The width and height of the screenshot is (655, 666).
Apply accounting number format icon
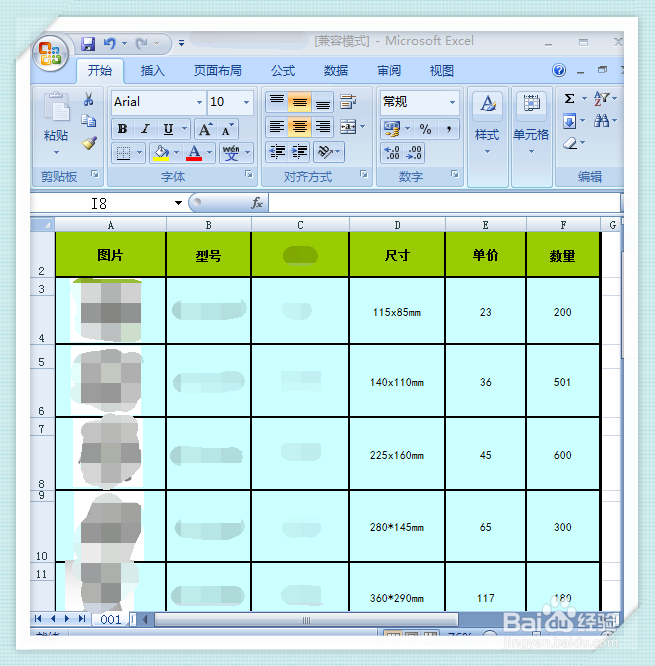[x=392, y=129]
